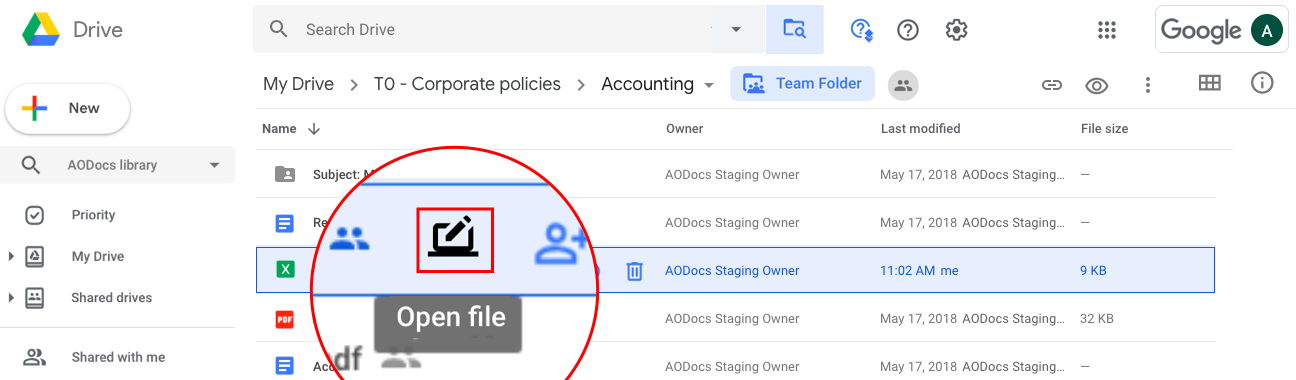Open the More actions three-dot menu
The height and width of the screenshot is (380, 1296).
[1148, 85]
